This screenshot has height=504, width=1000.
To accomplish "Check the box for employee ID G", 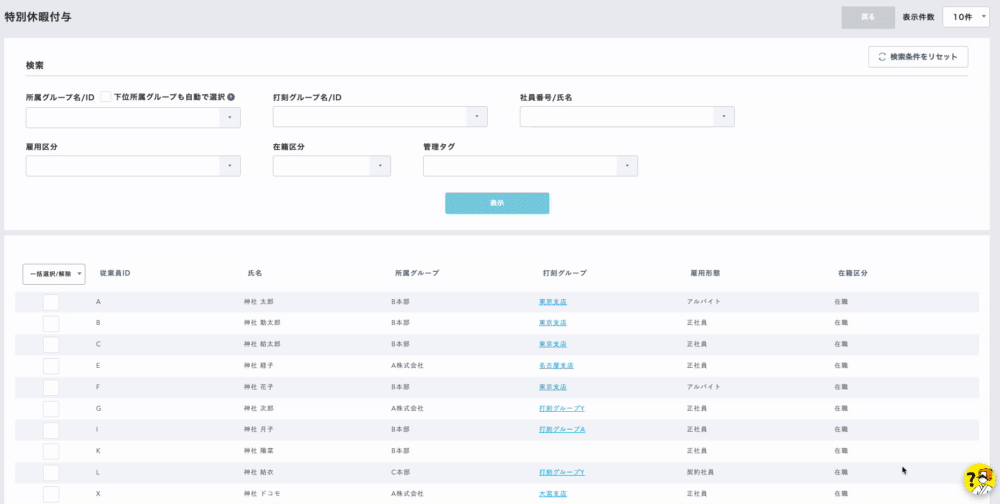I will coord(51,409).
